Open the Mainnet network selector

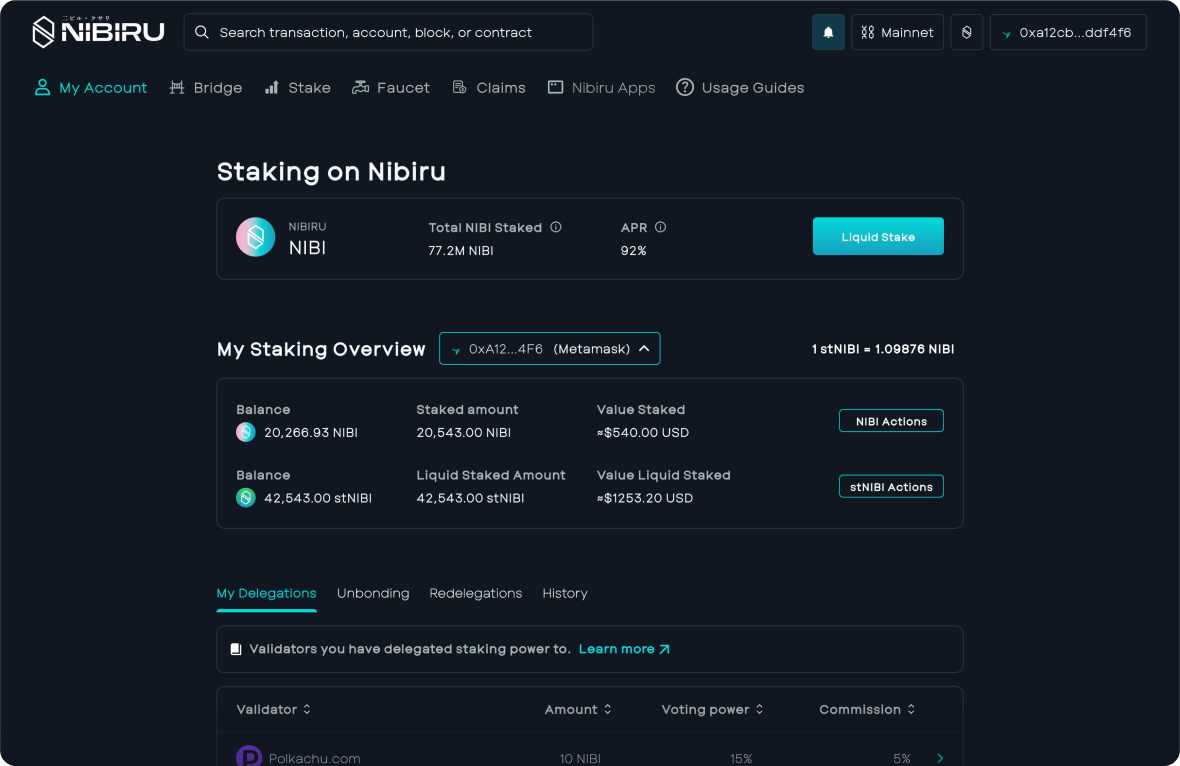point(897,32)
